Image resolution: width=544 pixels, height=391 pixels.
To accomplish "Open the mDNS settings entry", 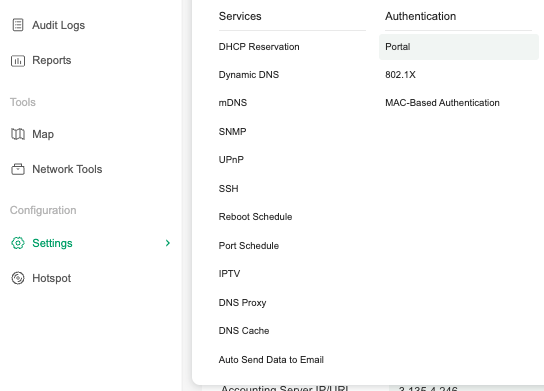I will click(x=233, y=103).
